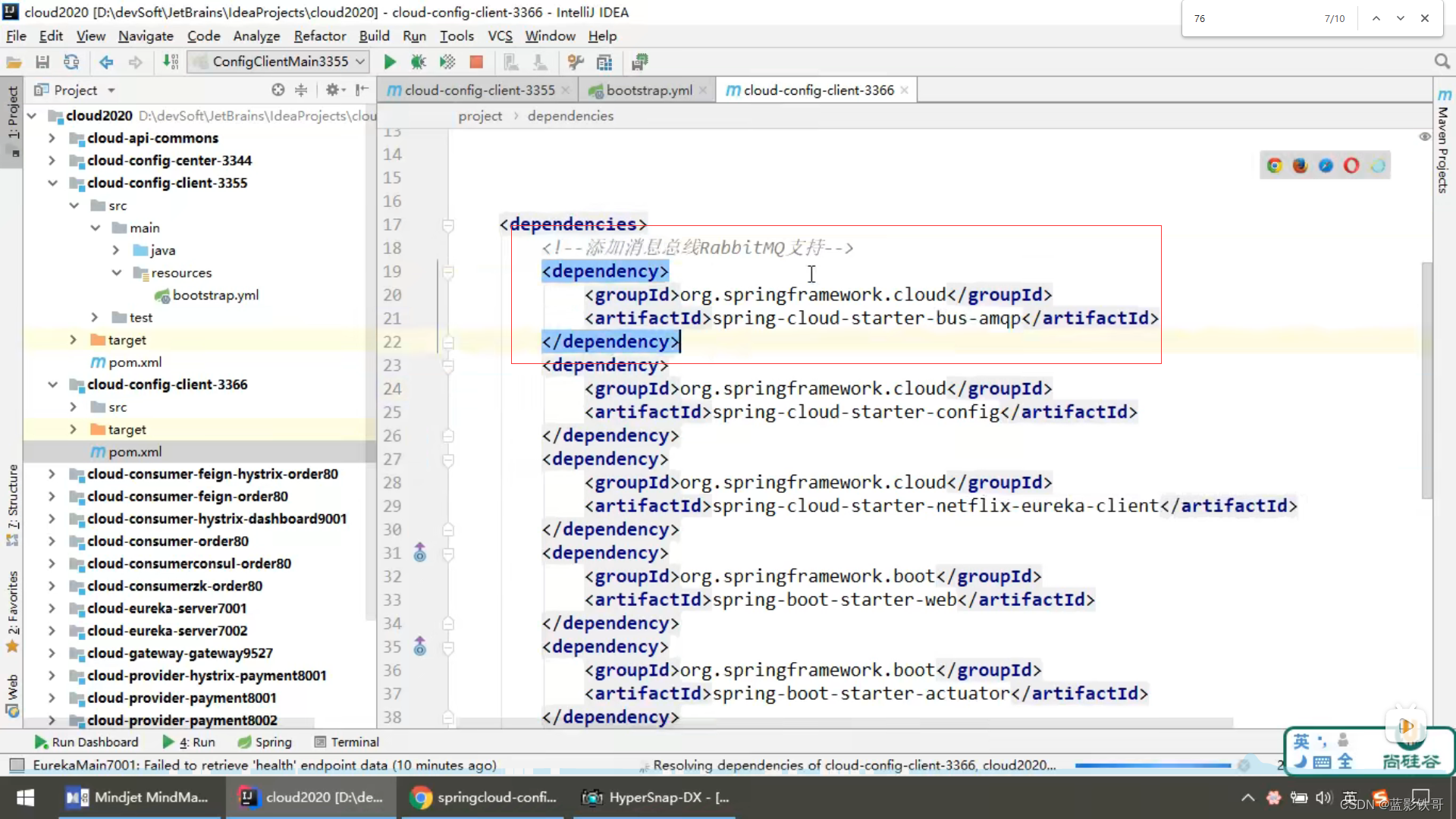Open file using the folder icon in toolbar
Viewport: 1456px width, 819px height.
tap(14, 62)
